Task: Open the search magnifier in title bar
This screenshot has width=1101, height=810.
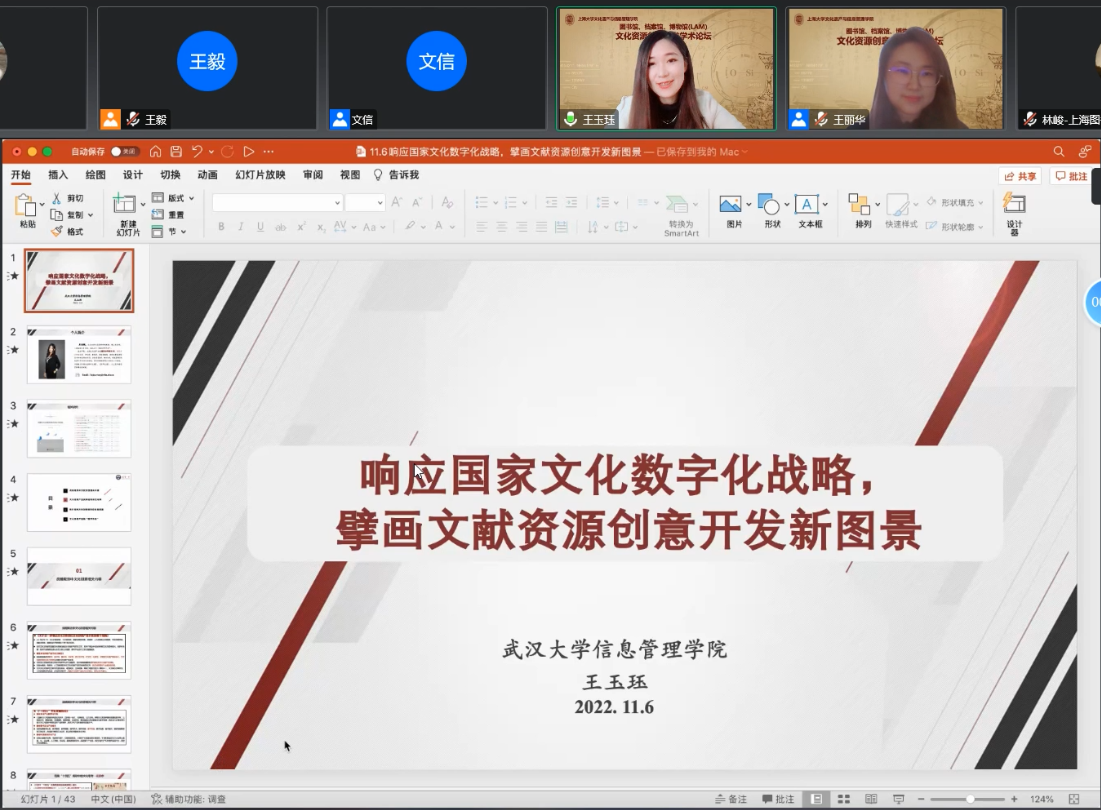Action: pyautogui.click(x=1059, y=152)
